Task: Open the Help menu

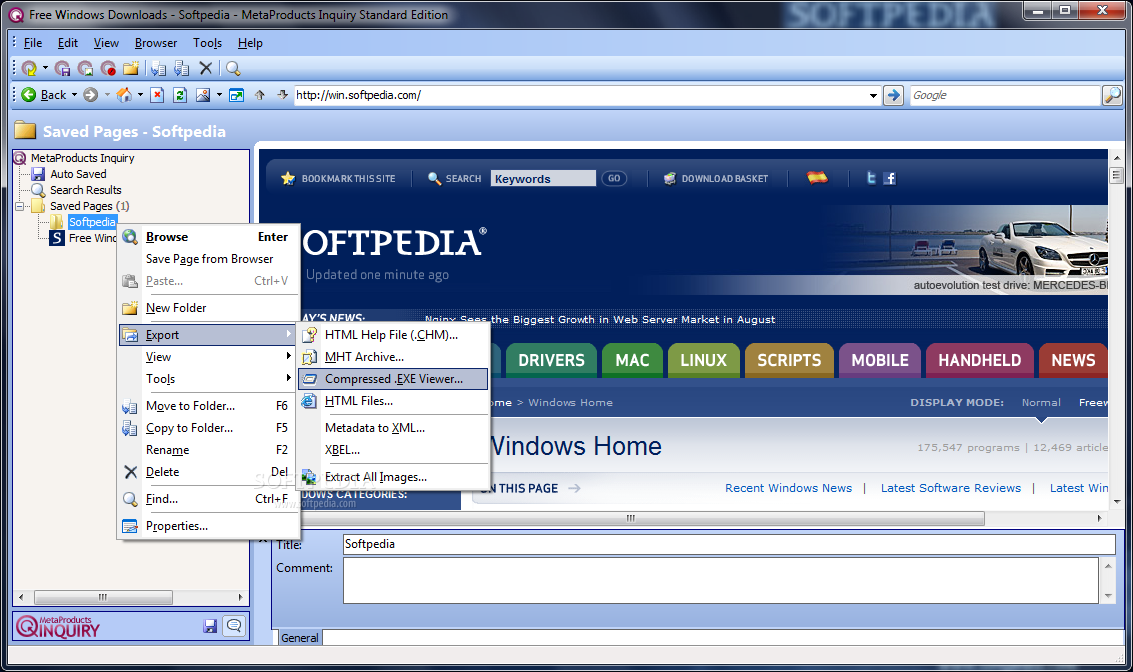Action: [x=250, y=43]
